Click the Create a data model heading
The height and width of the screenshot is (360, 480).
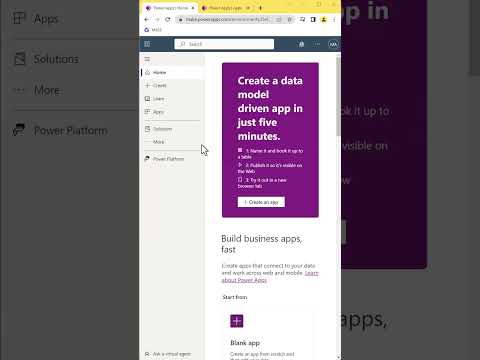[270, 108]
